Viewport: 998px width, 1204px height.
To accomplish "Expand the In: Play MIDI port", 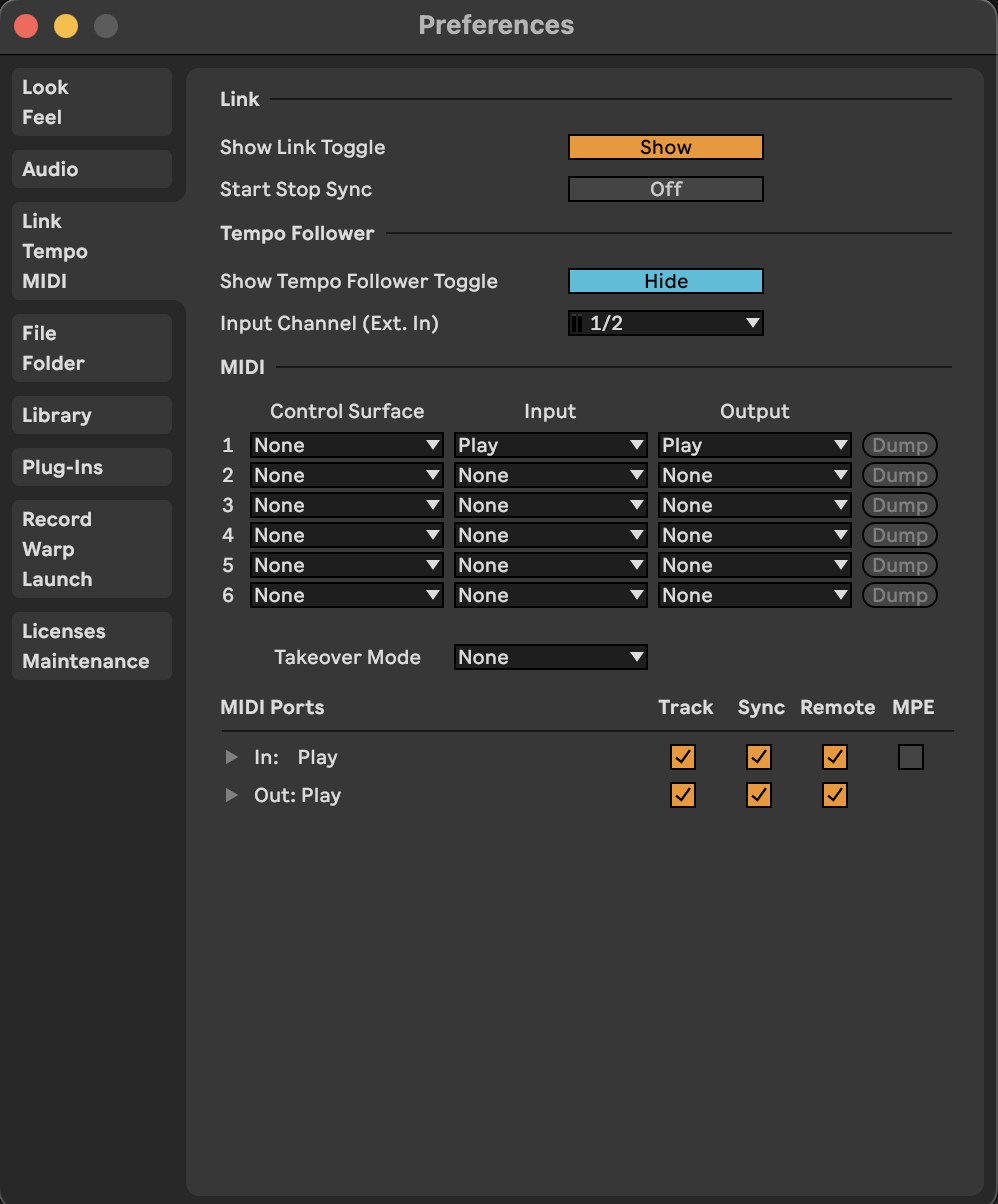I will (232, 758).
